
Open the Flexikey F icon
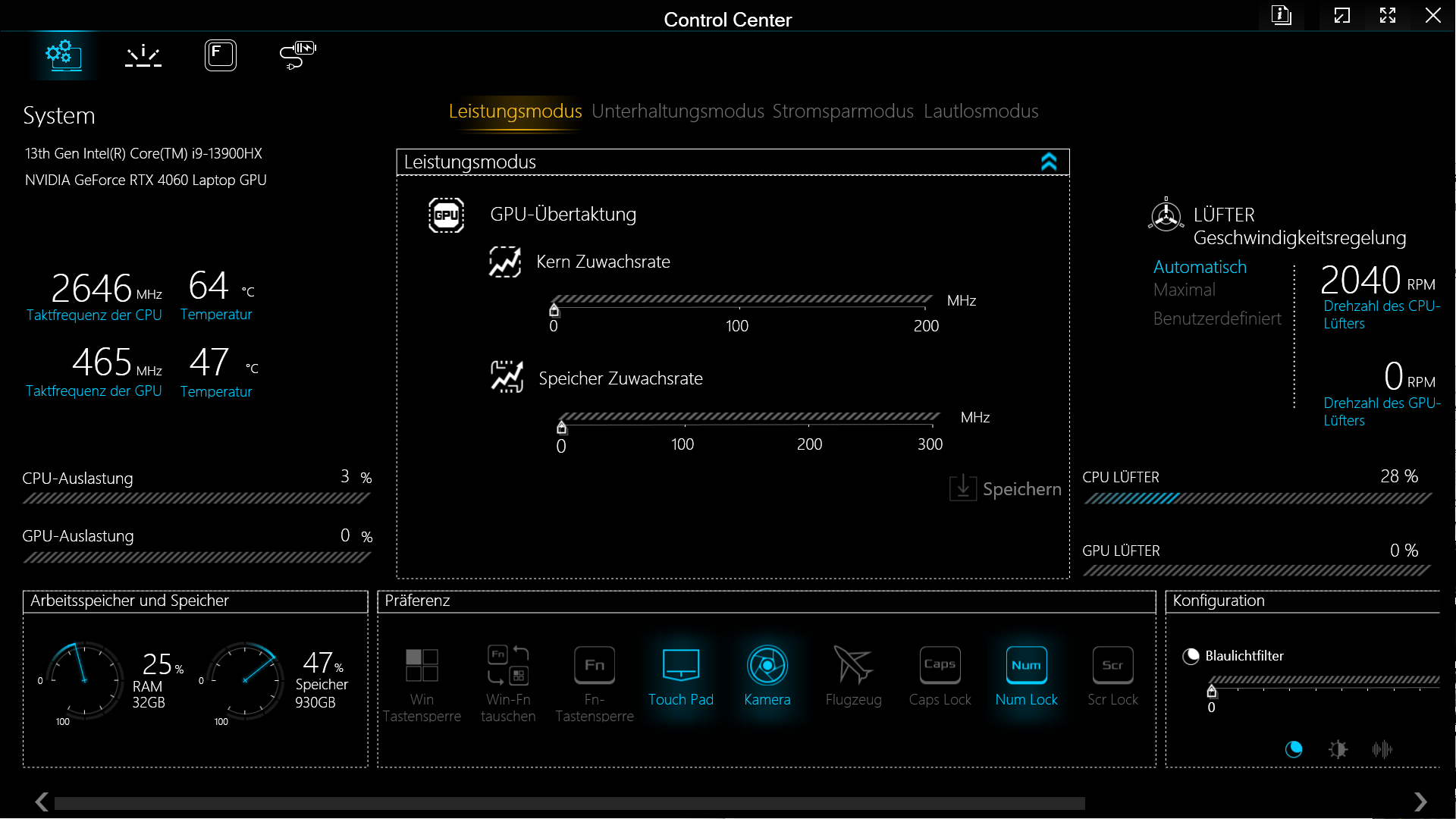(x=220, y=55)
